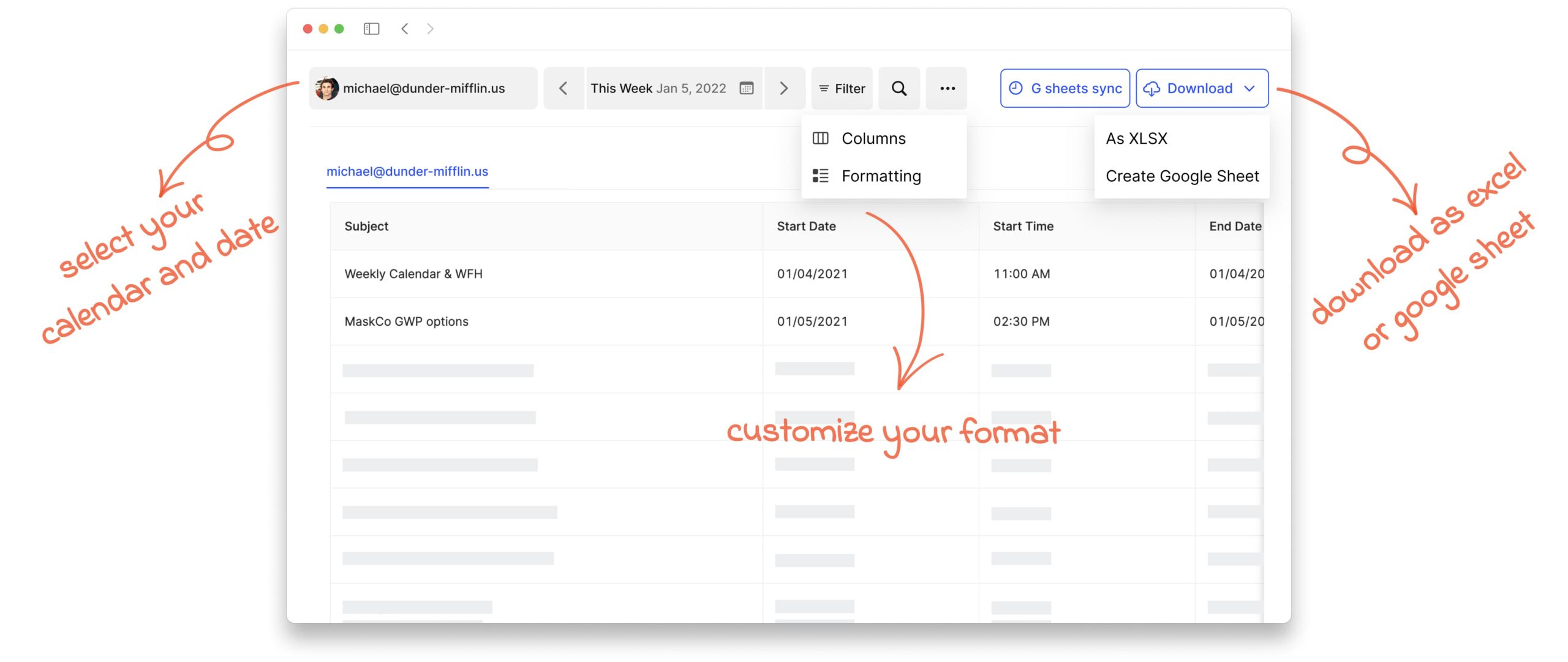Expand the Download dropdown chevron

(x=1249, y=88)
